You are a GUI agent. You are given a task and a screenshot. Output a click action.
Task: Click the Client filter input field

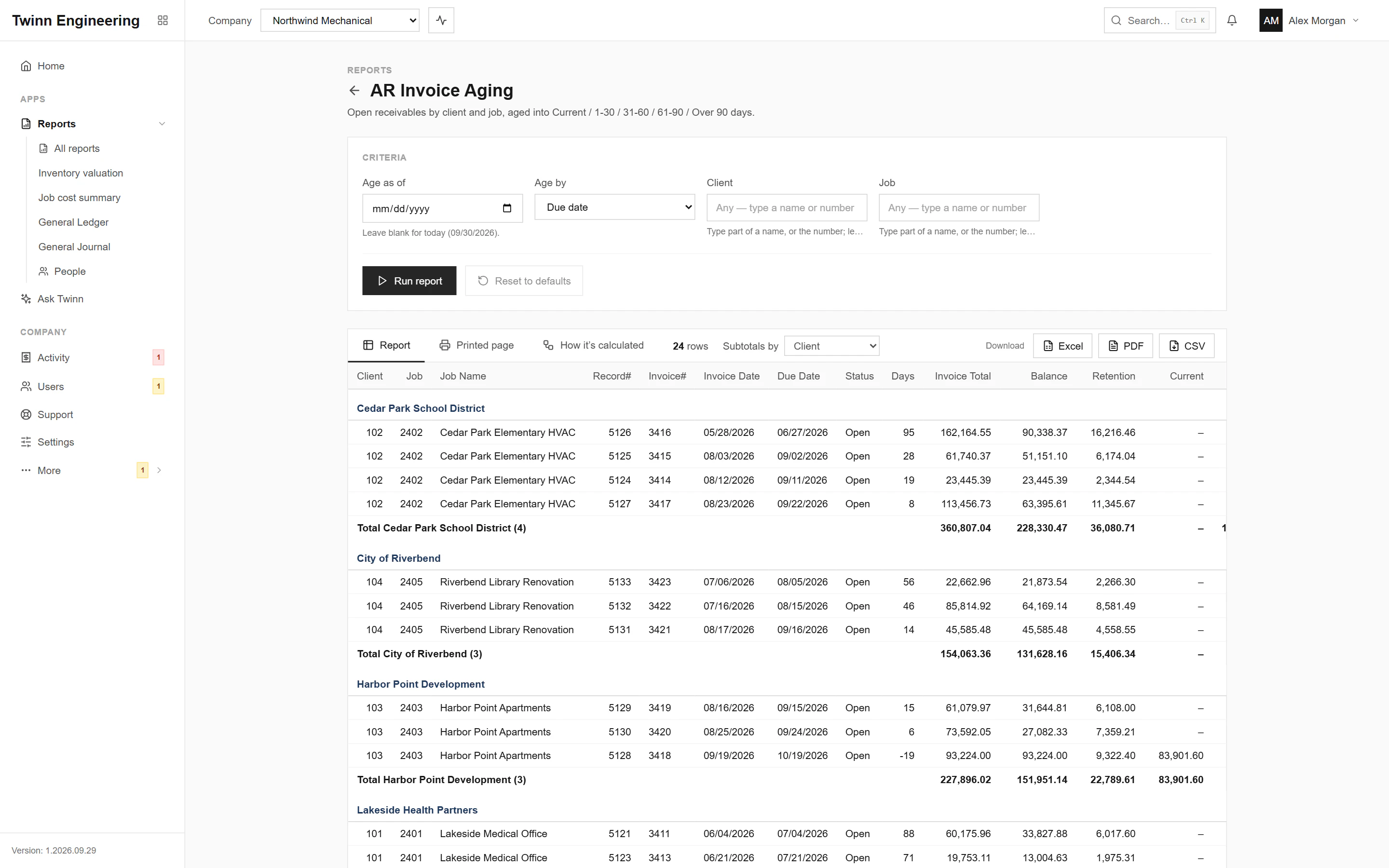(x=786, y=208)
